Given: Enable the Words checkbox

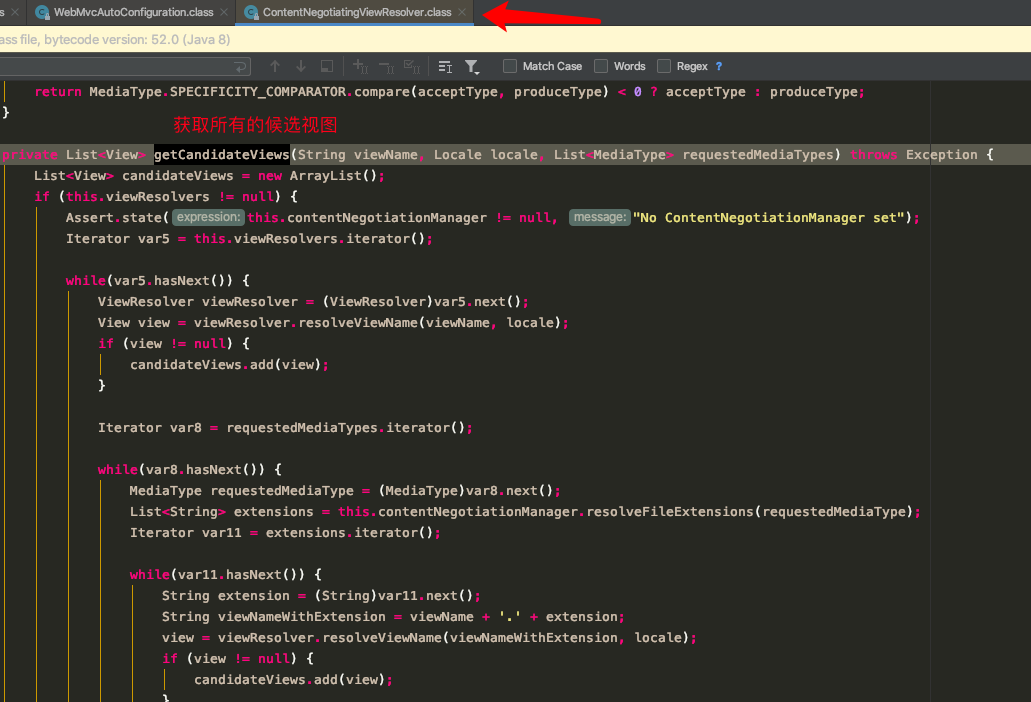Looking at the screenshot, I should [601, 66].
